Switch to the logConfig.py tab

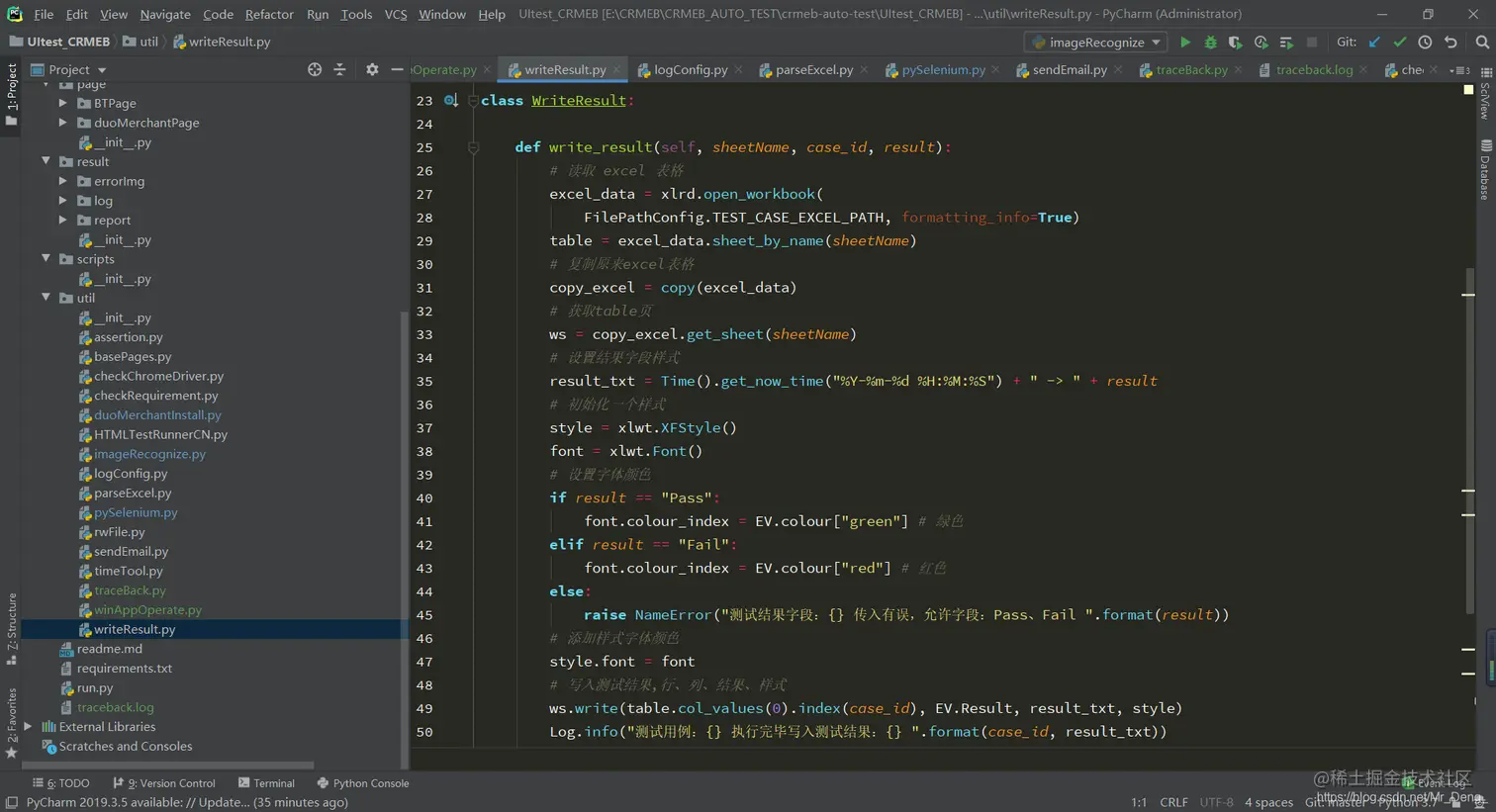690,70
